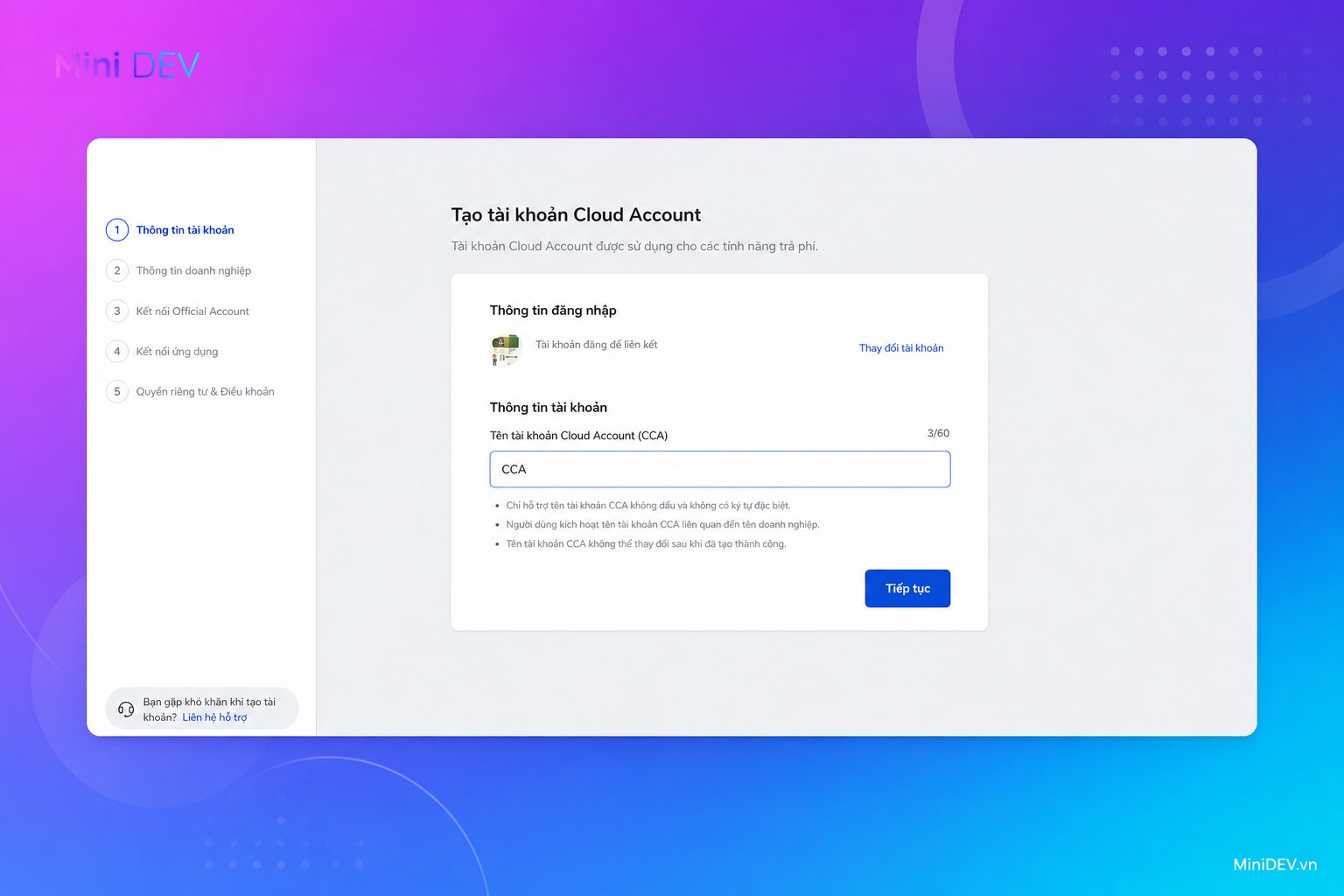Go to Kết nối Official Account step

click(x=192, y=311)
